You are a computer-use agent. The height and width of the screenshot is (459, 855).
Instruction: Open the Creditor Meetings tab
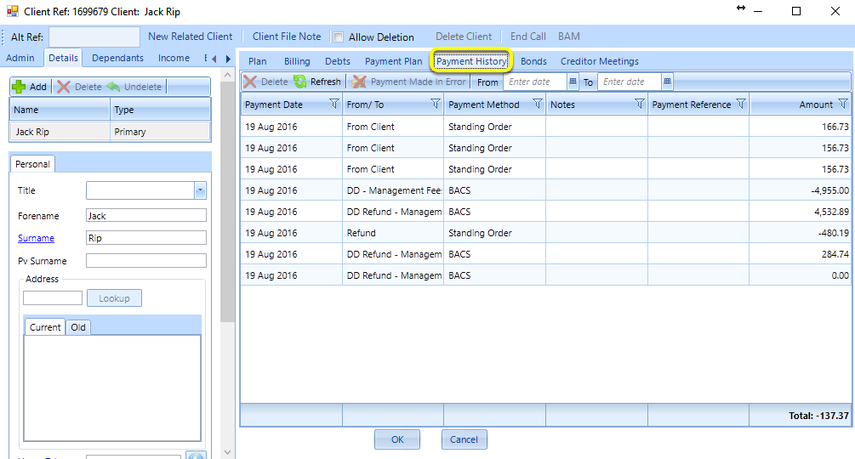[599, 62]
